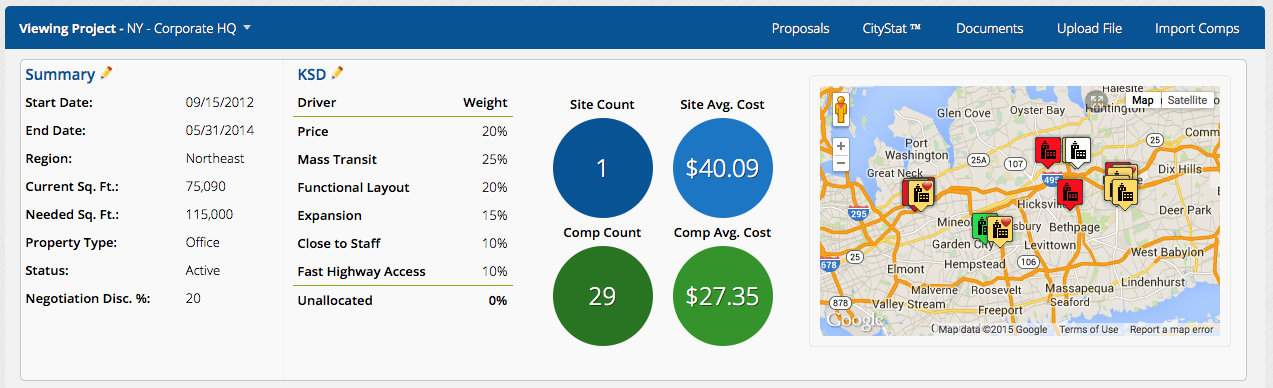Expand the Viewing Project dropdown arrow
This screenshot has height=388, width=1273.
pos(247,28)
